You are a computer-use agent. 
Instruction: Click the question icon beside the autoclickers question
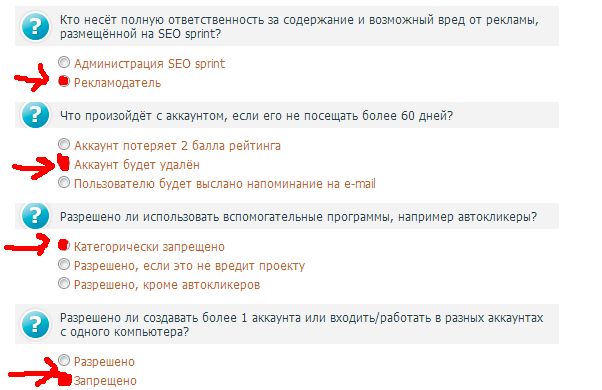point(35,216)
